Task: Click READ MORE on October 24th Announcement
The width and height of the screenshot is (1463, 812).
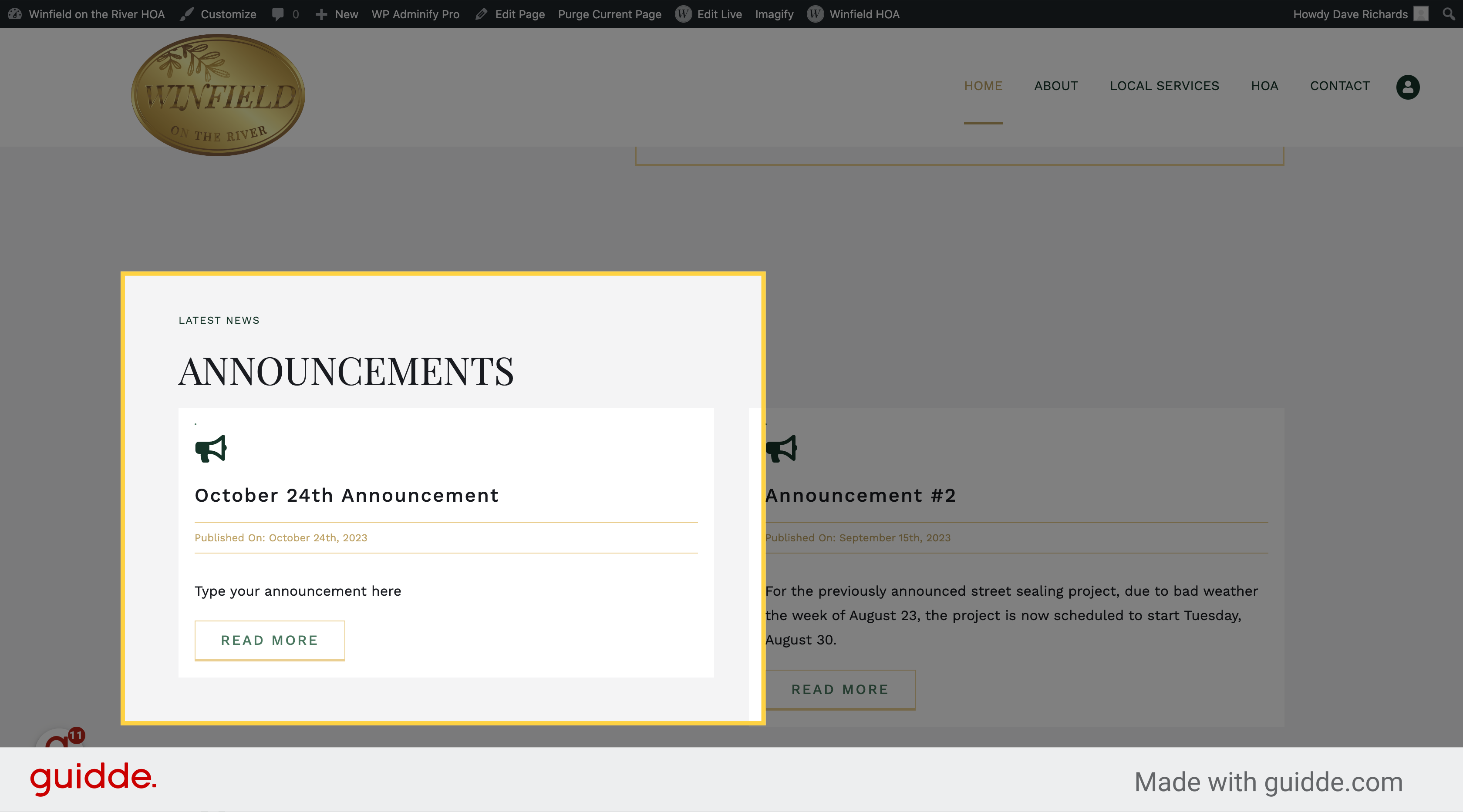Action: 269,640
